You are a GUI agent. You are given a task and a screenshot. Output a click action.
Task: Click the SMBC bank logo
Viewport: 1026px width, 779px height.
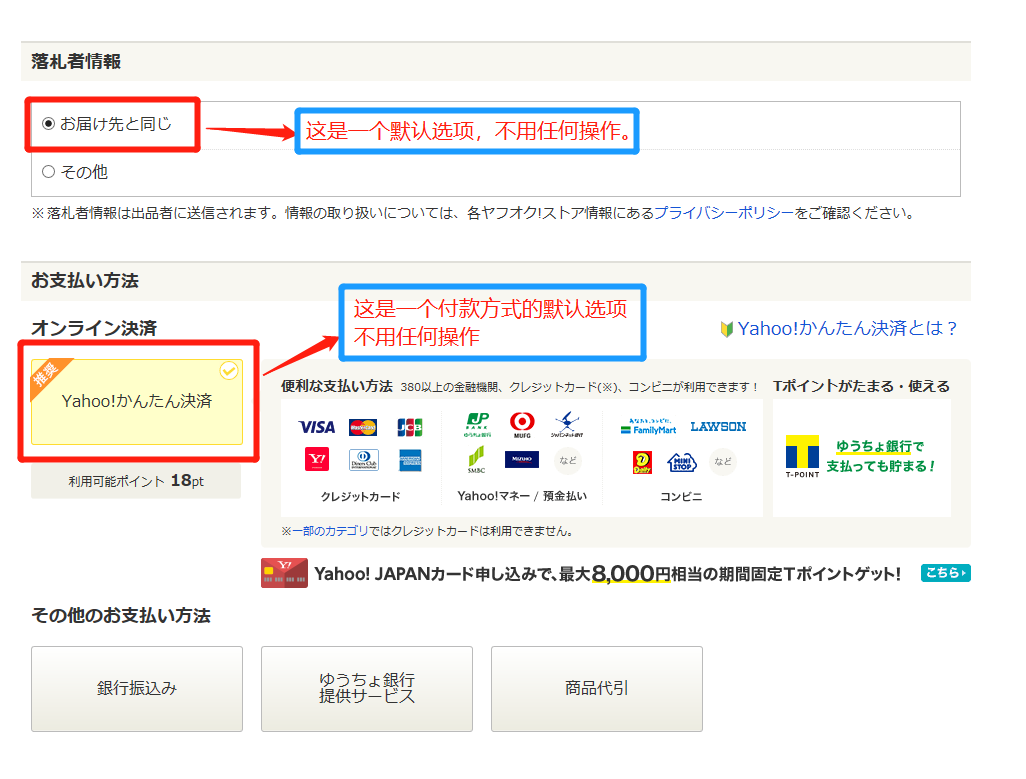coord(476,460)
